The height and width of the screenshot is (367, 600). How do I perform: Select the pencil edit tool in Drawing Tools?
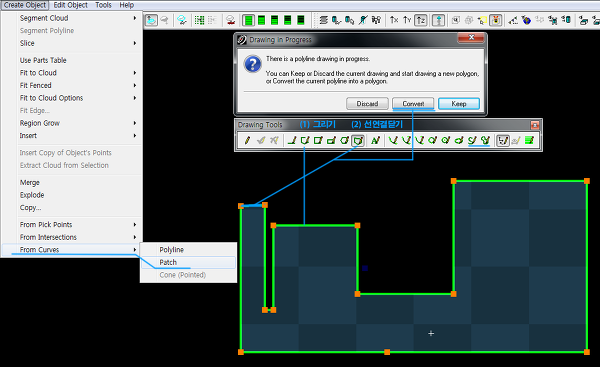coord(247,141)
